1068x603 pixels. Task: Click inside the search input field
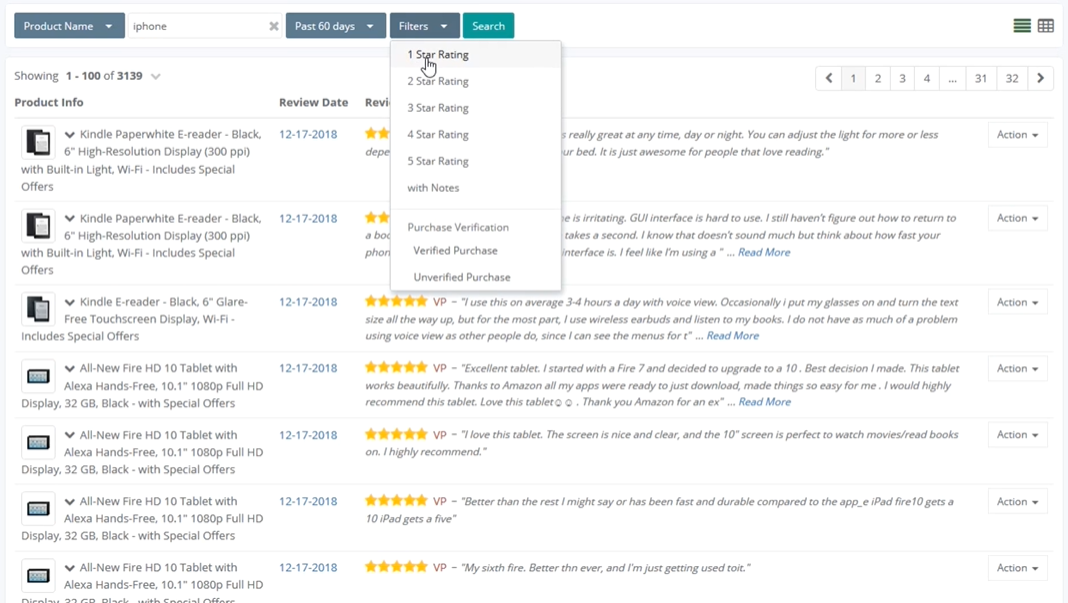200,26
